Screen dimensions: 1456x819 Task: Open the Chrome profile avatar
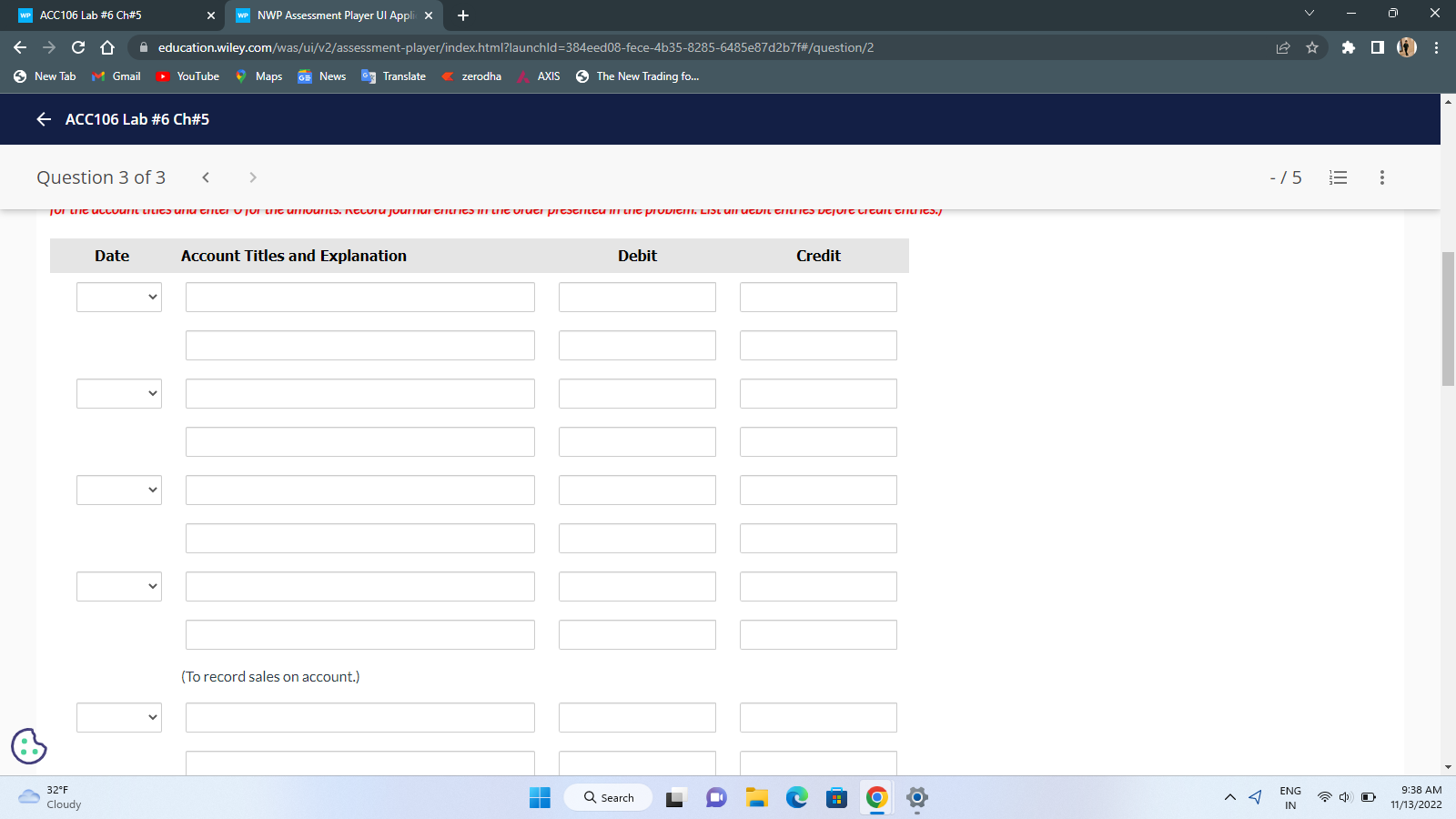(x=1406, y=47)
